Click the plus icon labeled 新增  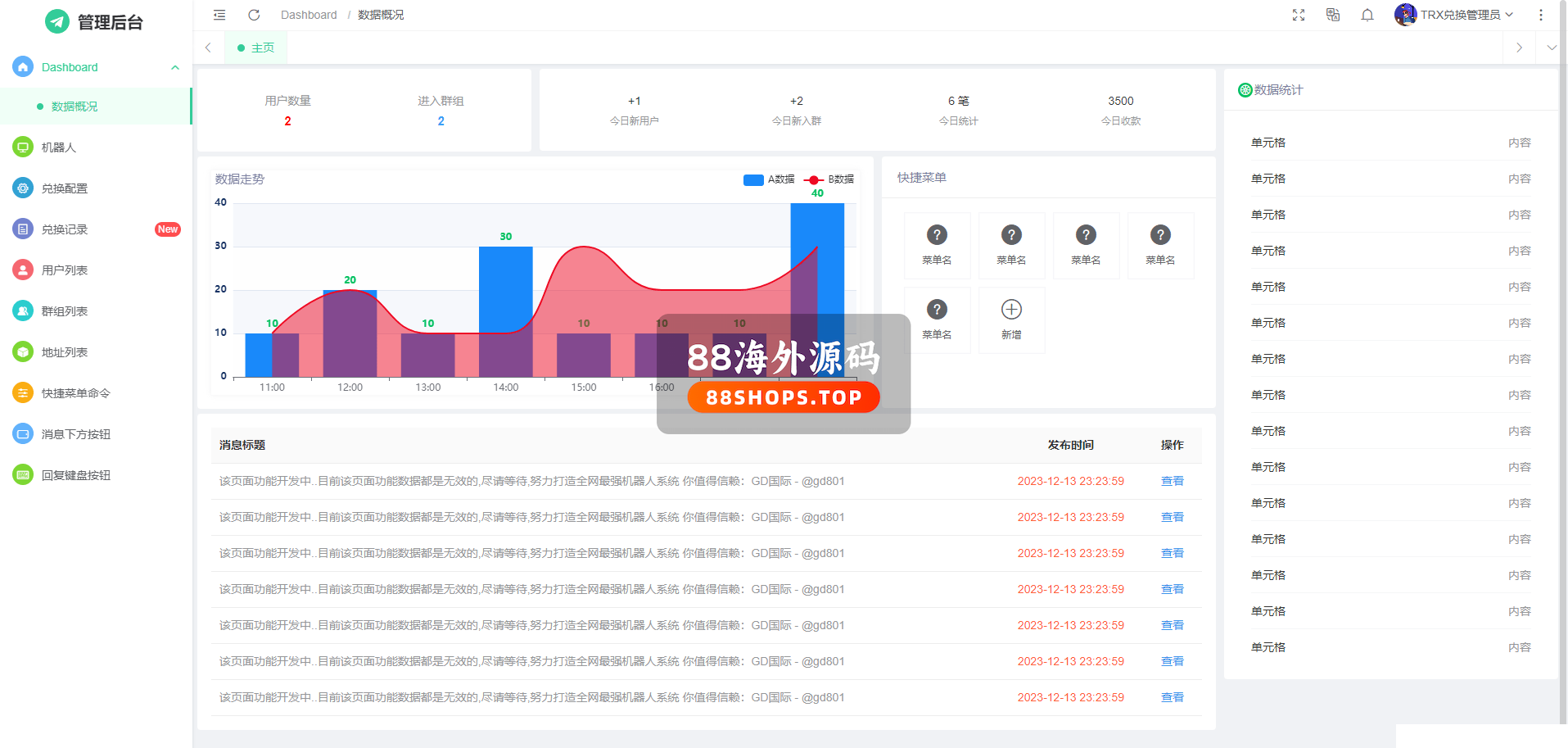tap(1011, 310)
